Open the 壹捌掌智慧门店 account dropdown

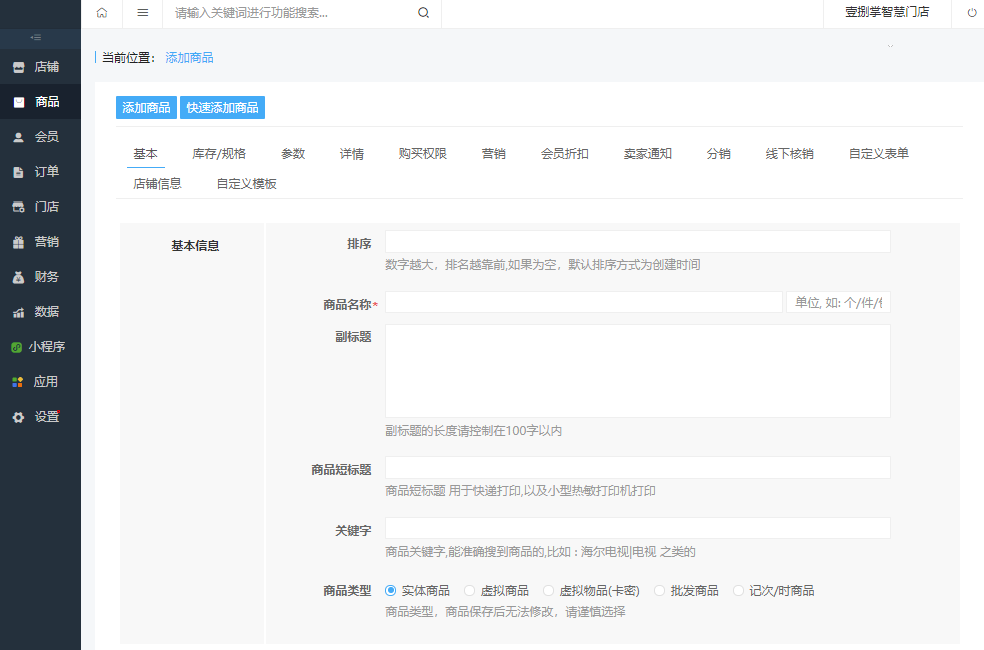(x=887, y=13)
